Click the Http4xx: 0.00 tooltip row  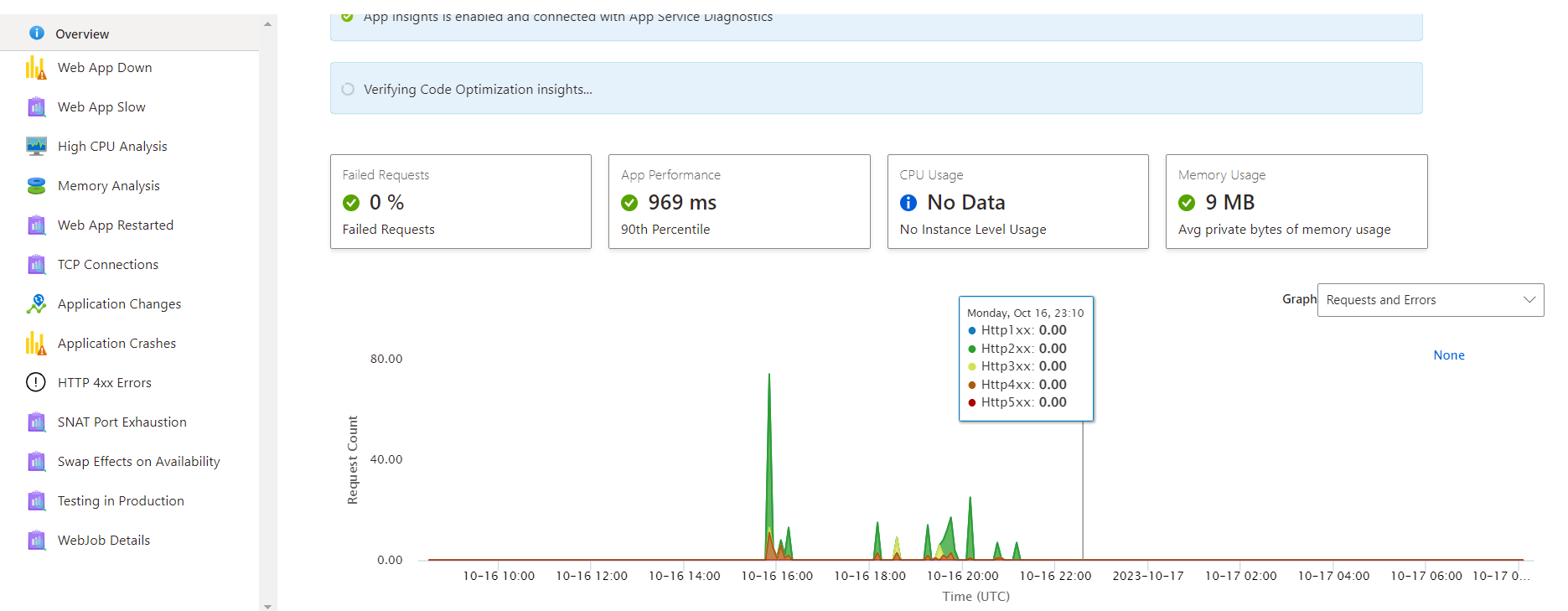(x=1017, y=385)
